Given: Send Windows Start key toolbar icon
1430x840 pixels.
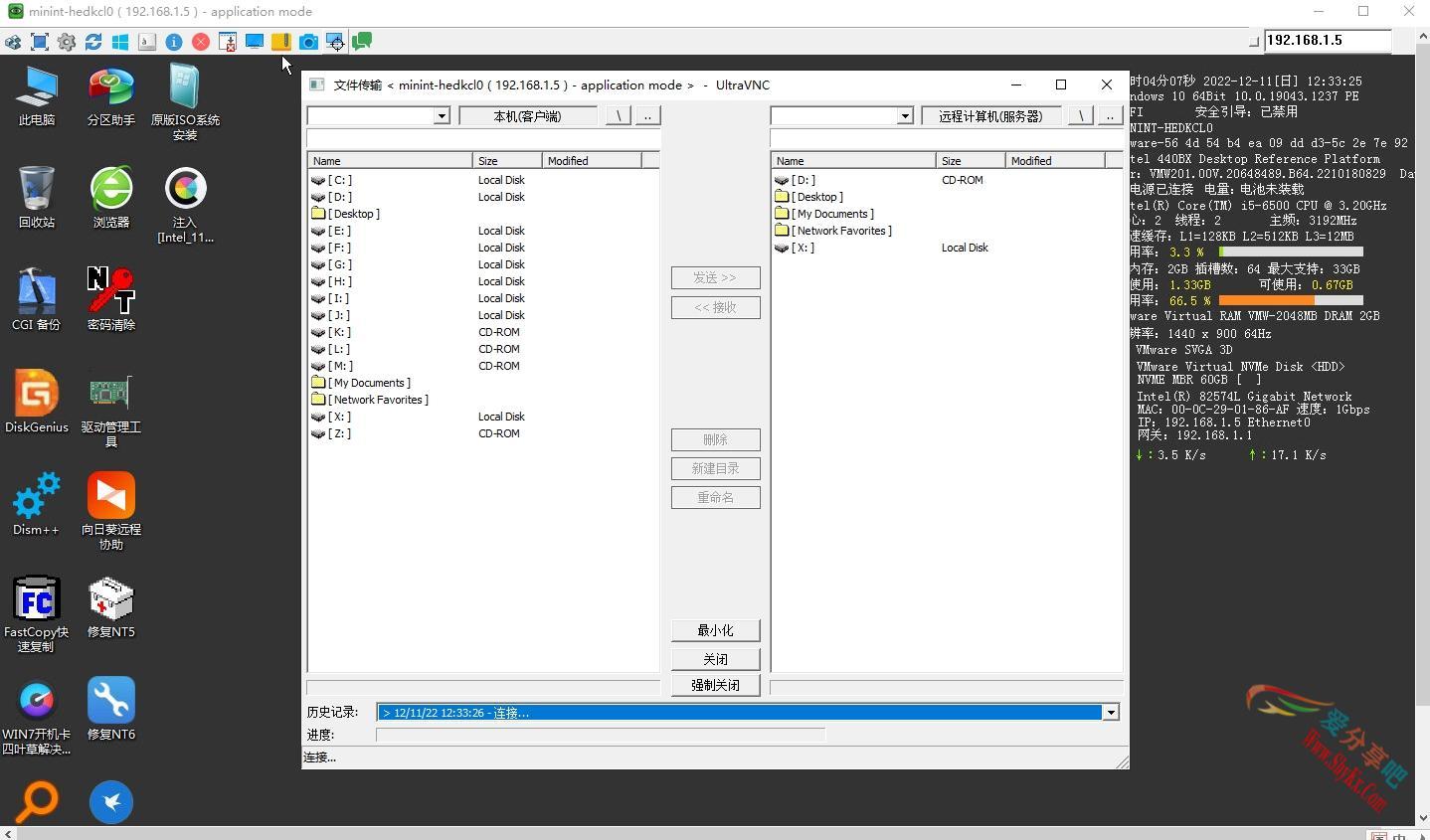Looking at the screenshot, I should pyautogui.click(x=120, y=42).
